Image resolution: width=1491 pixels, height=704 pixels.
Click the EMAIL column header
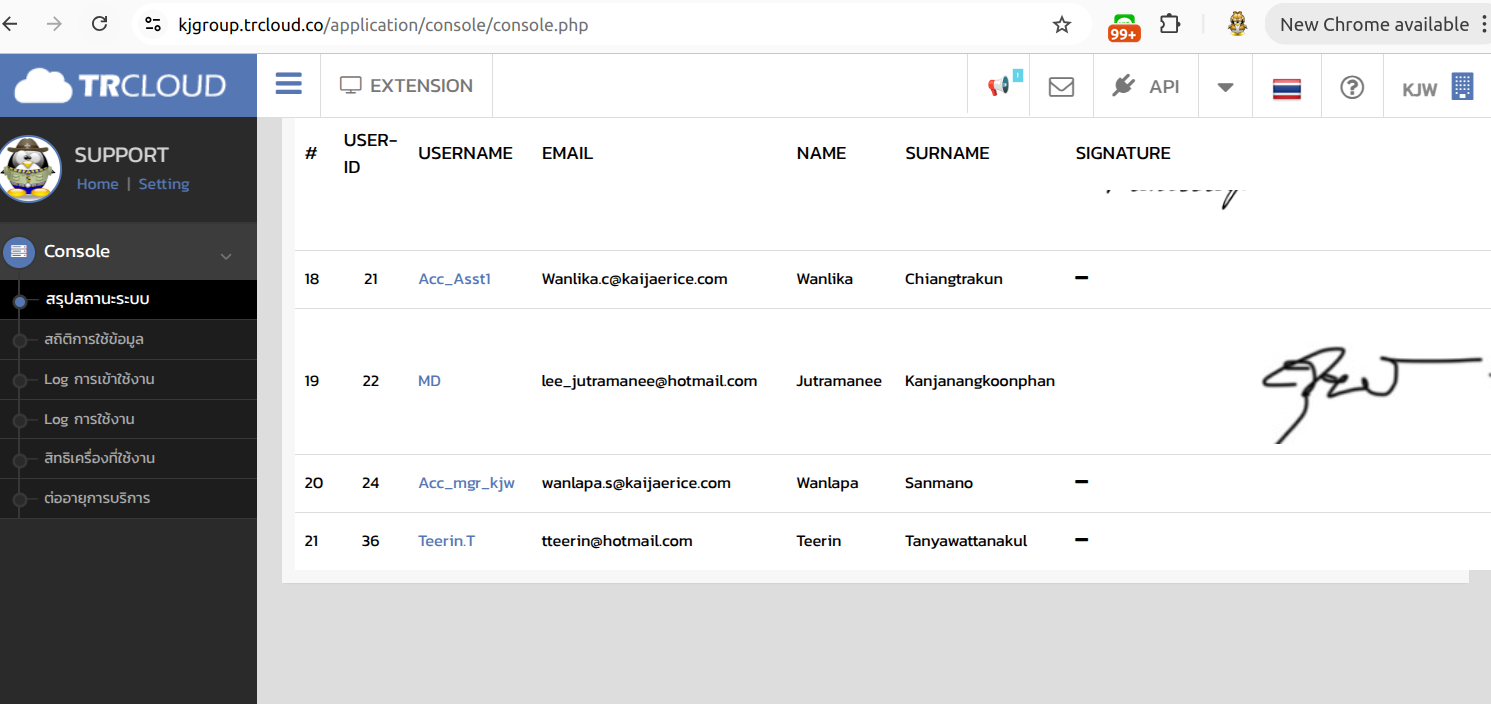click(567, 153)
